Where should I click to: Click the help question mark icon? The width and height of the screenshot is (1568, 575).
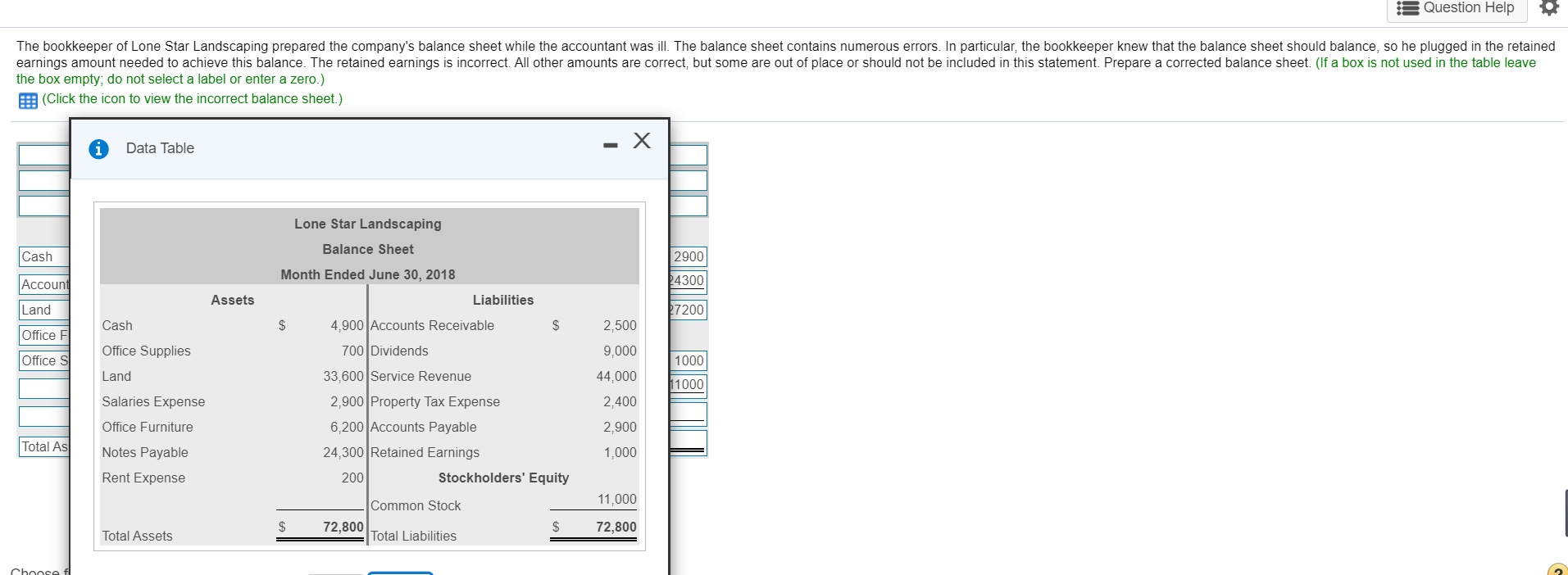1557,570
